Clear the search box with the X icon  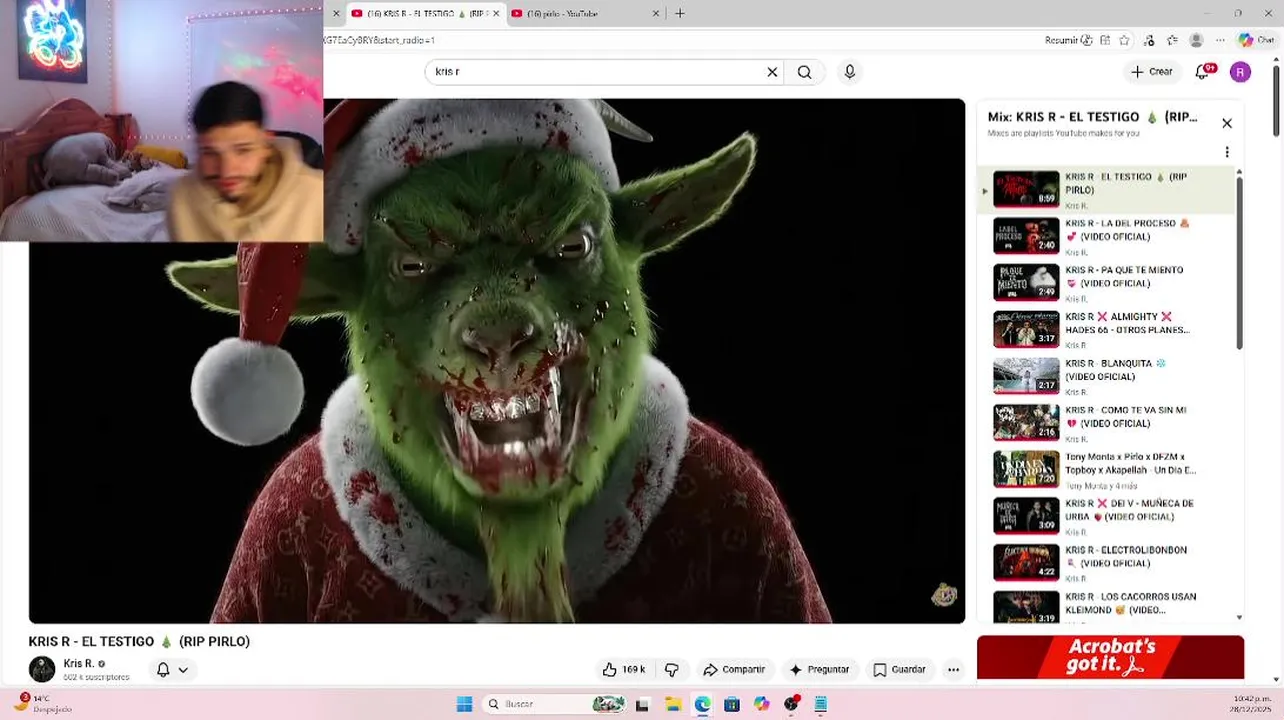(772, 72)
